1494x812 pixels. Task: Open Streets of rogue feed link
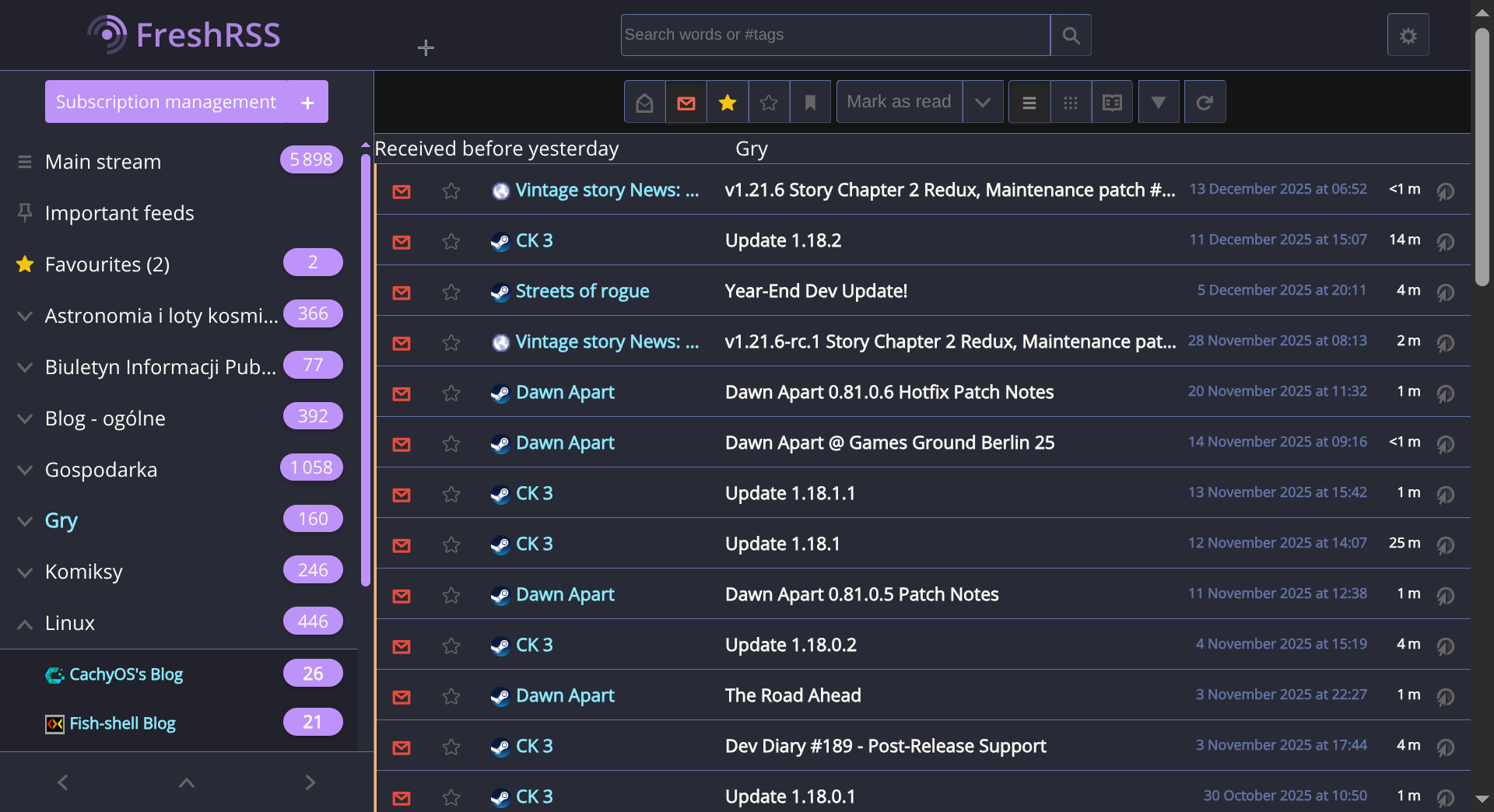[x=582, y=291]
